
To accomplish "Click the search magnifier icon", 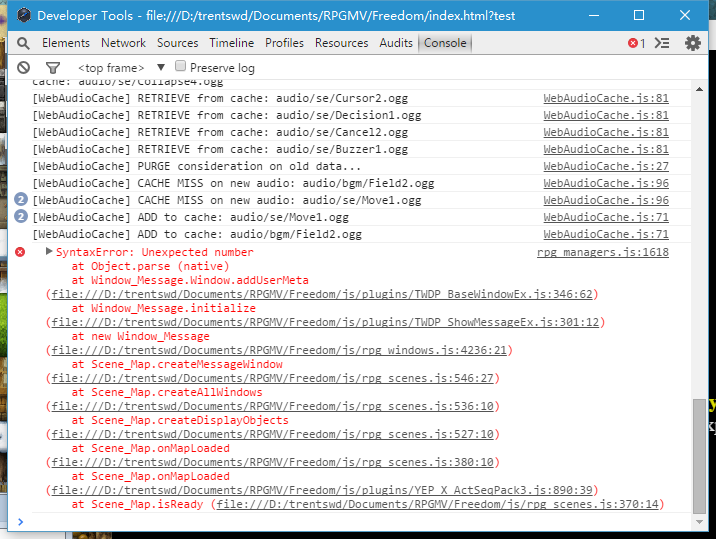I will click(x=23, y=43).
